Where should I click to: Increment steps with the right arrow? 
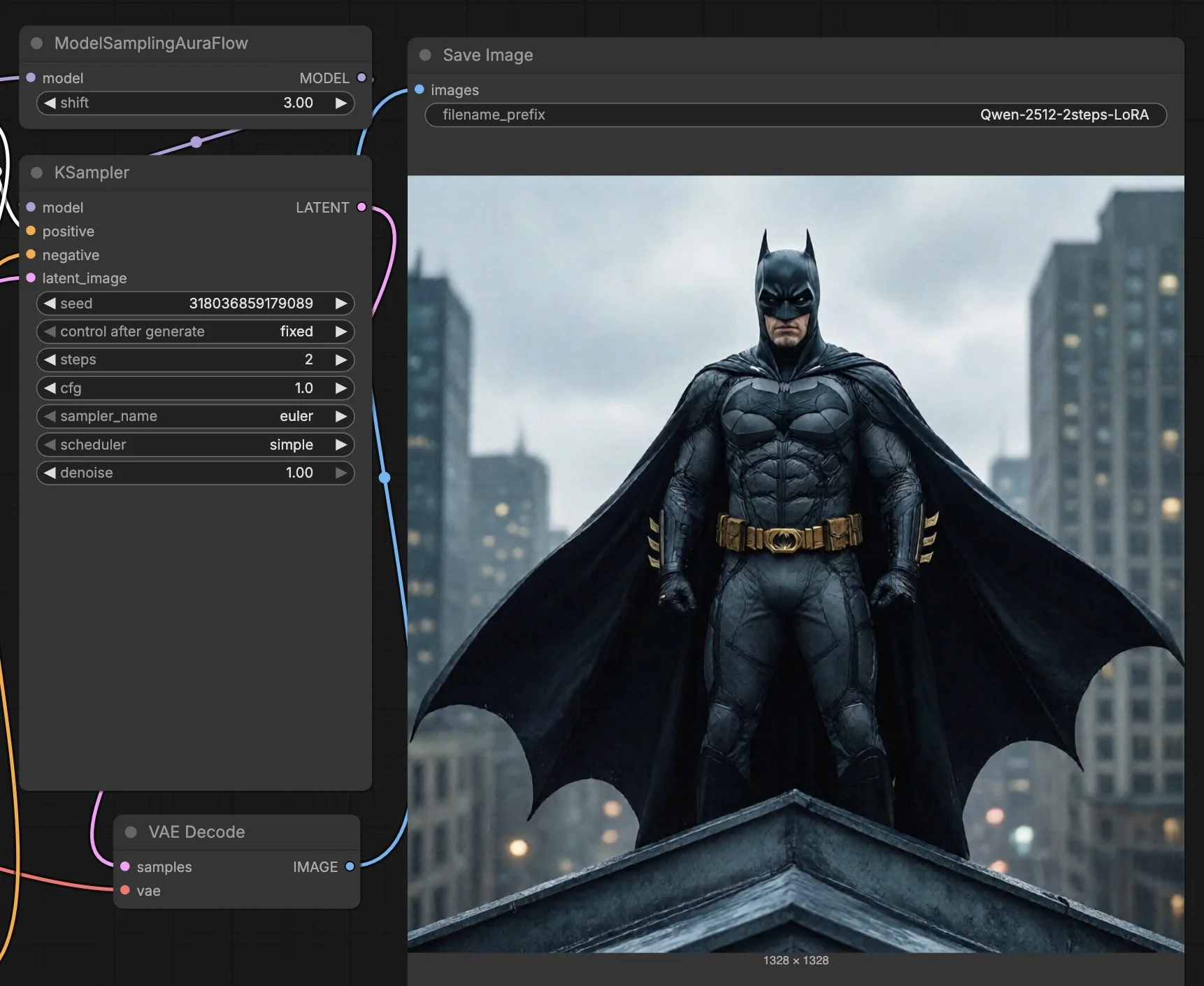pos(342,359)
